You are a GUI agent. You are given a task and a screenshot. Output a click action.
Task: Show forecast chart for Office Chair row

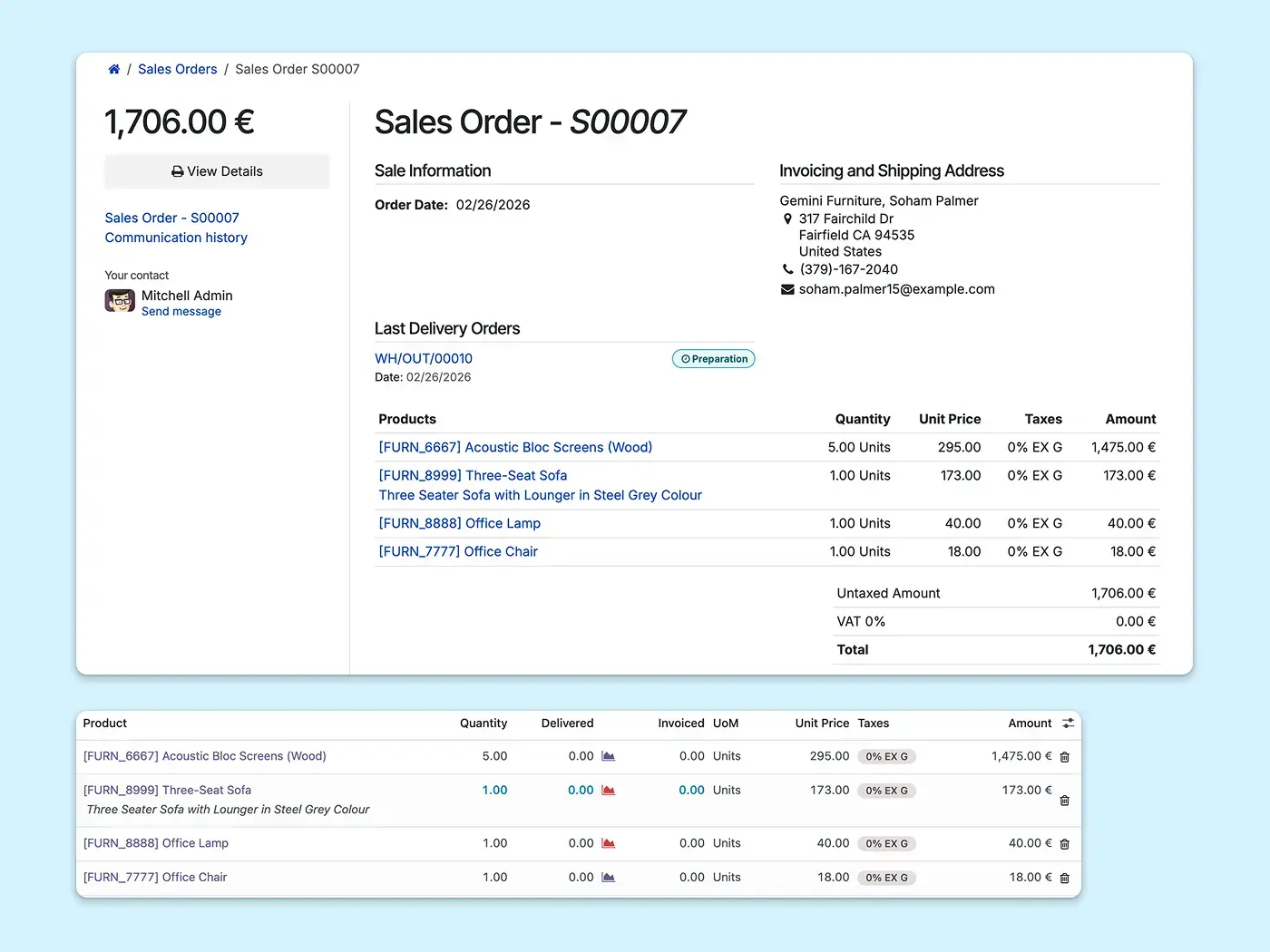609,878
